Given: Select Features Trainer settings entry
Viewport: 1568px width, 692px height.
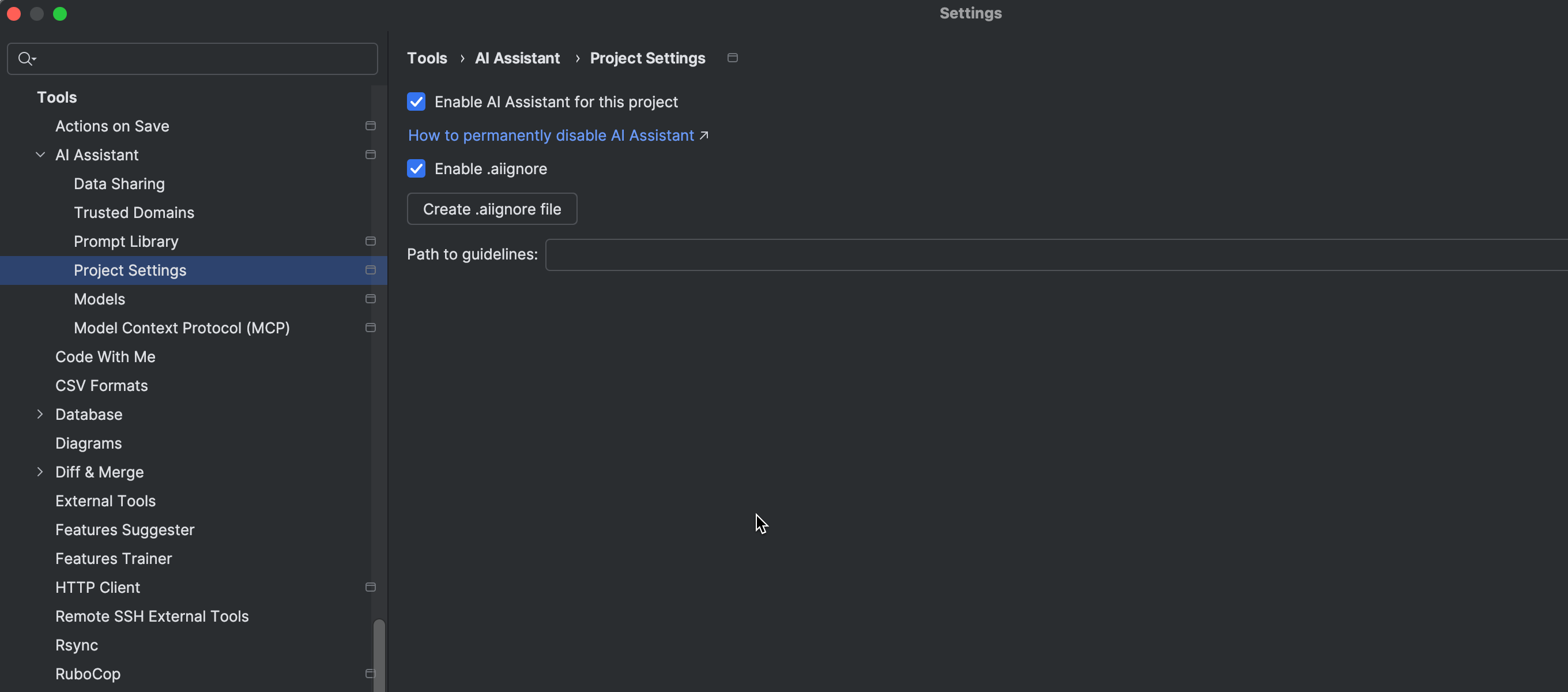Looking at the screenshot, I should [114, 559].
